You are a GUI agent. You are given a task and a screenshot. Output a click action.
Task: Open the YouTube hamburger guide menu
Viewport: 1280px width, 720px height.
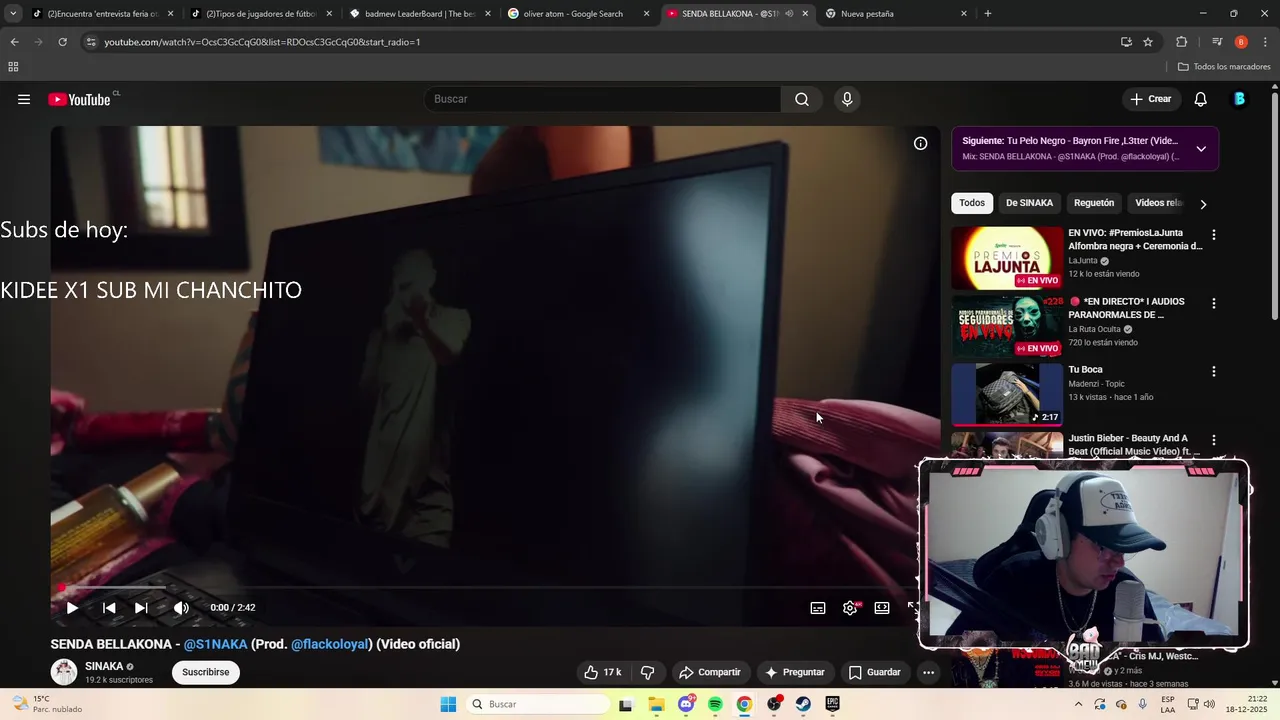point(24,99)
